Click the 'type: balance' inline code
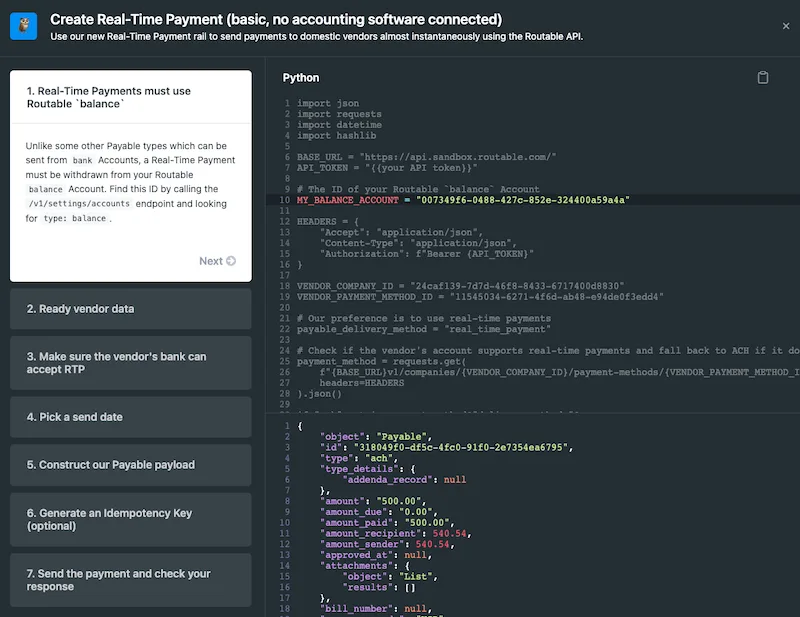This screenshot has width=800, height=617. 74,218
